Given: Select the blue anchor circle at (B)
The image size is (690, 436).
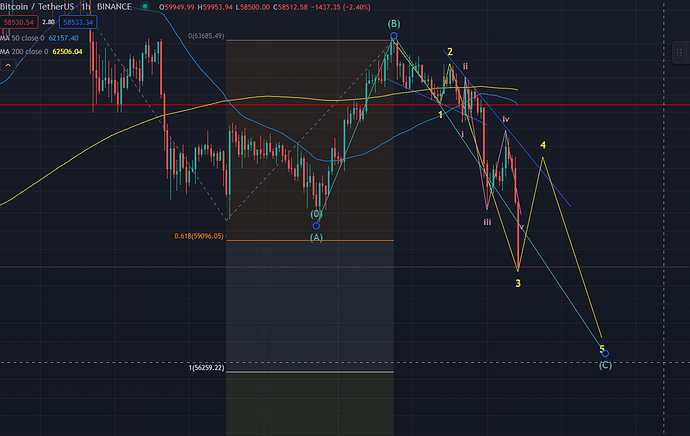Looking at the screenshot, I should click(394, 36).
